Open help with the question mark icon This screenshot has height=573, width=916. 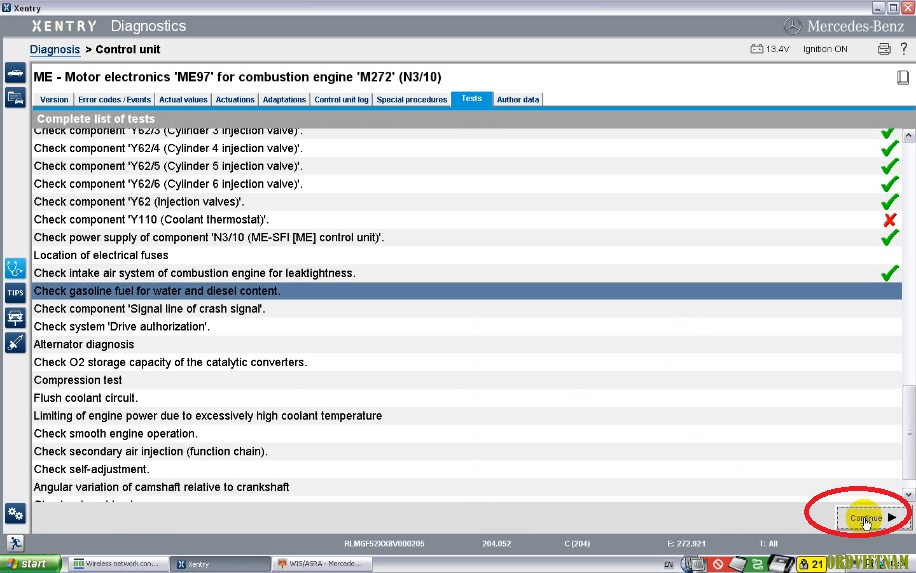coord(904,49)
